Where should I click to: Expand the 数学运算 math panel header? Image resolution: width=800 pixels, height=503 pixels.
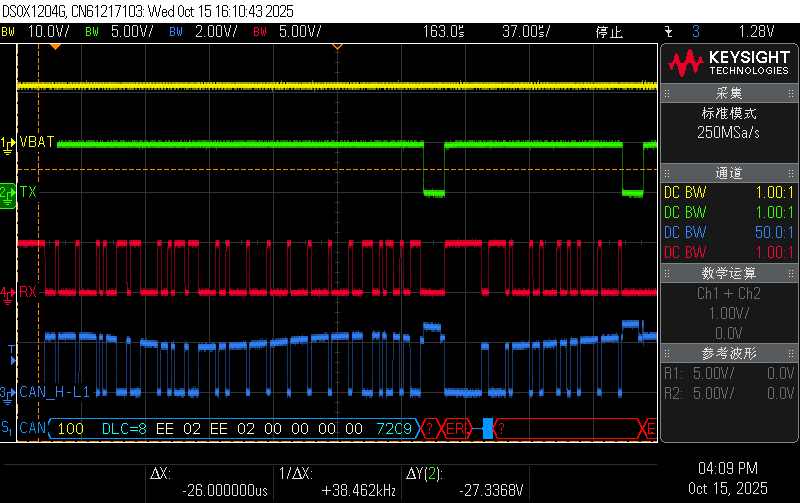pyautogui.click(x=729, y=273)
